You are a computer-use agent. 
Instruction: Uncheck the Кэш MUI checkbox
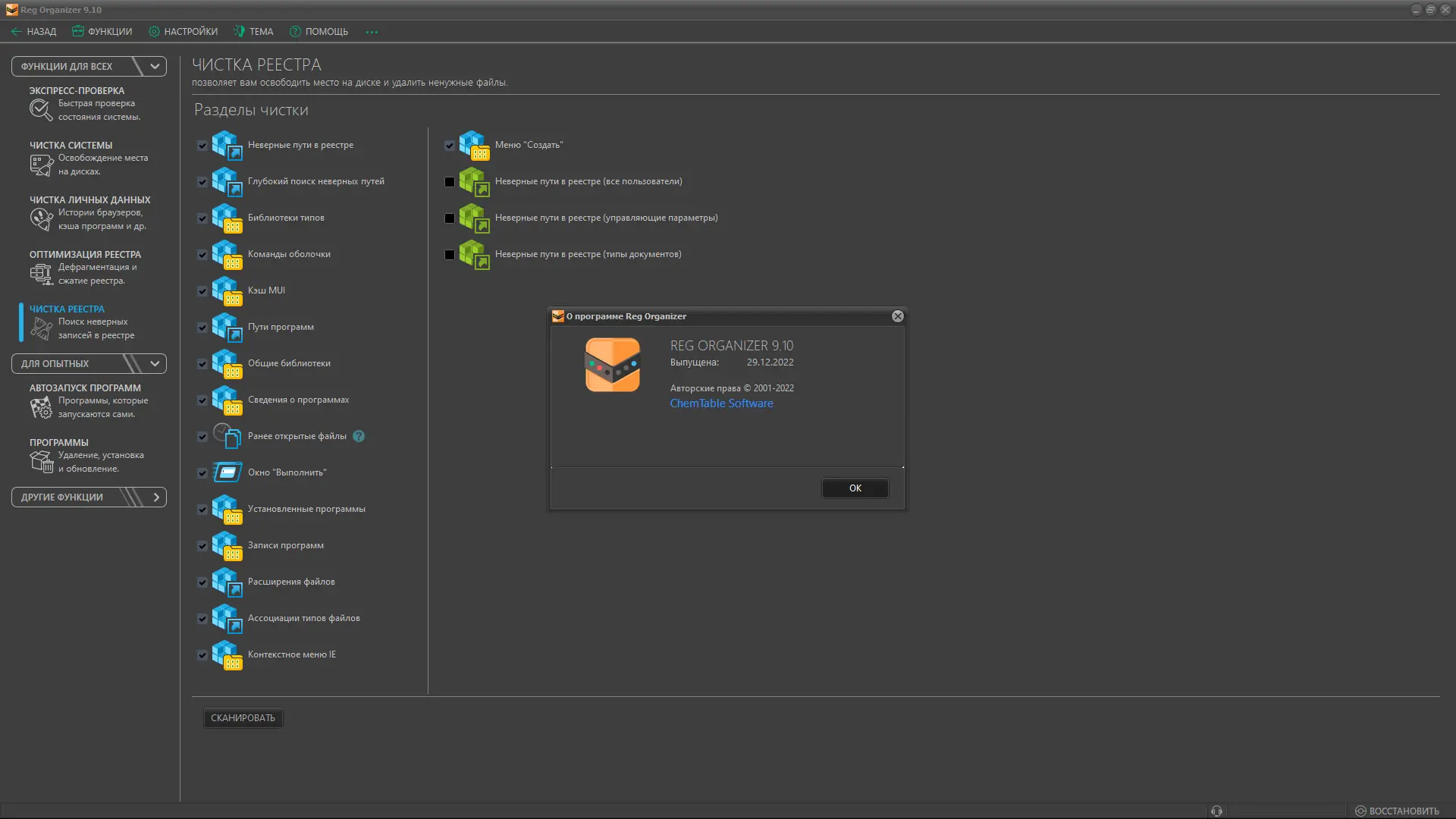pyautogui.click(x=202, y=291)
